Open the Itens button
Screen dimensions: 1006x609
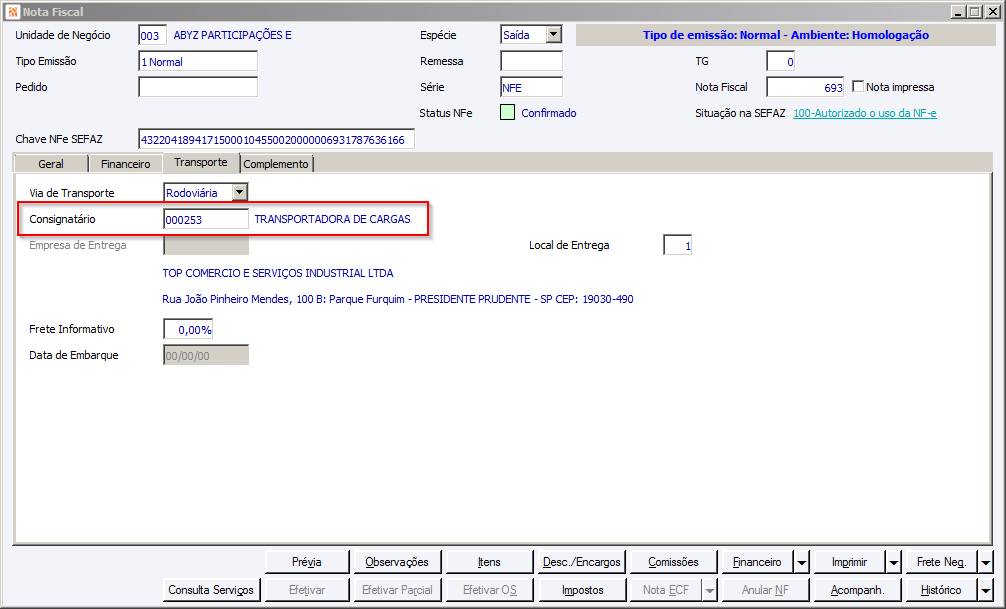coord(489,562)
